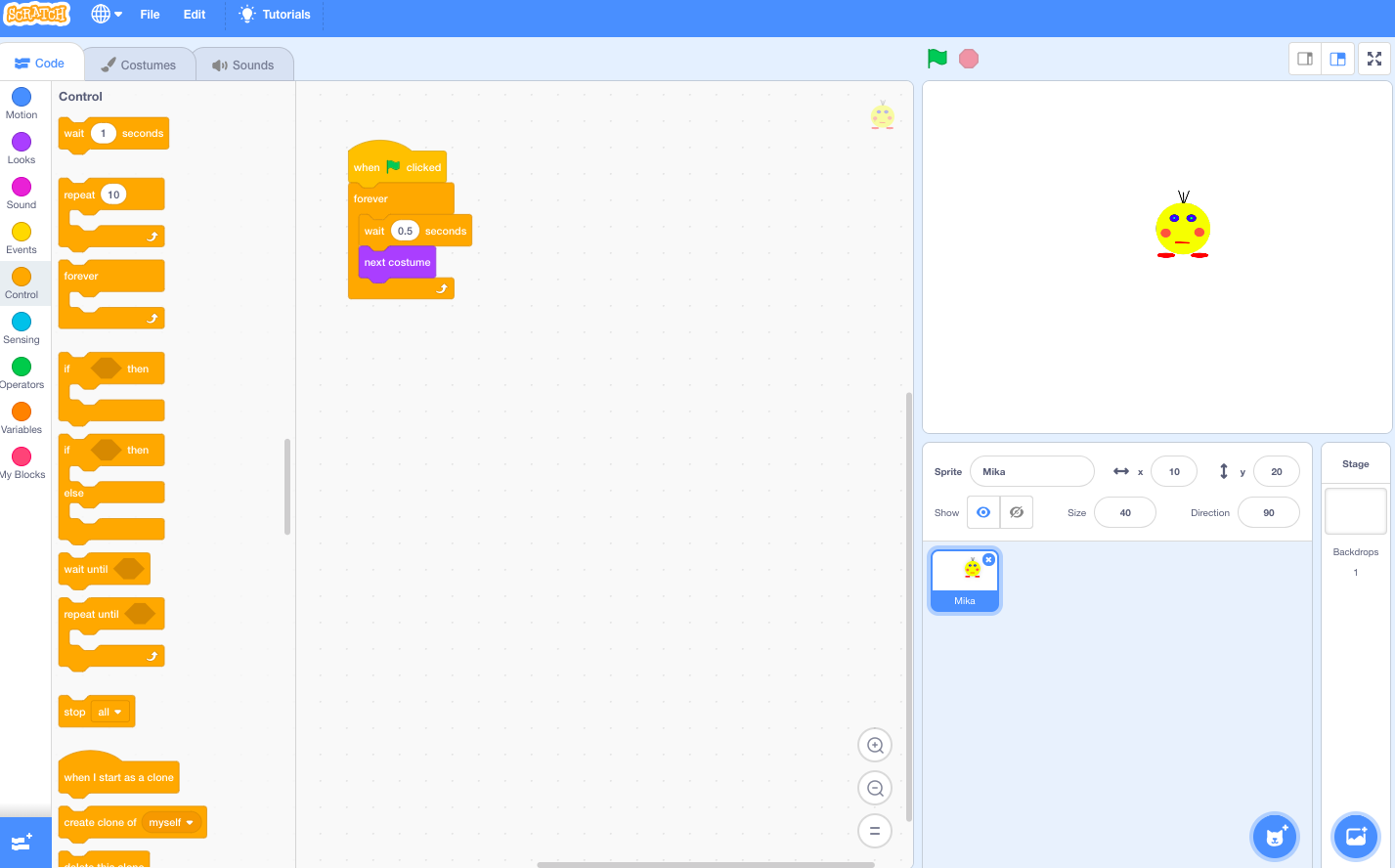Expand the stop 'all' dropdown
Image resolution: width=1395 pixels, height=868 pixels.
[110, 713]
